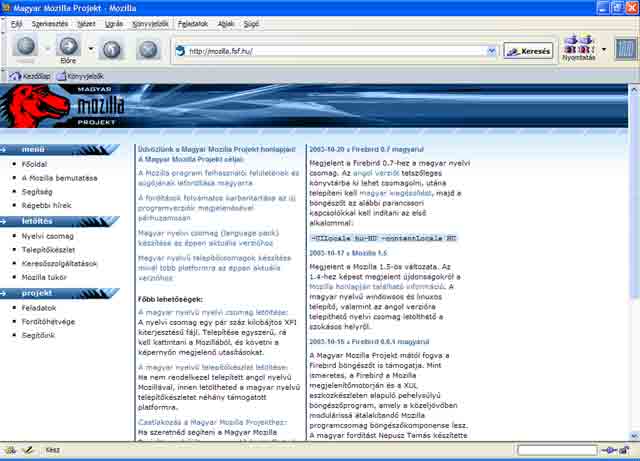
Task: Click the Mozilla throbber logo icon
Action: (626, 49)
